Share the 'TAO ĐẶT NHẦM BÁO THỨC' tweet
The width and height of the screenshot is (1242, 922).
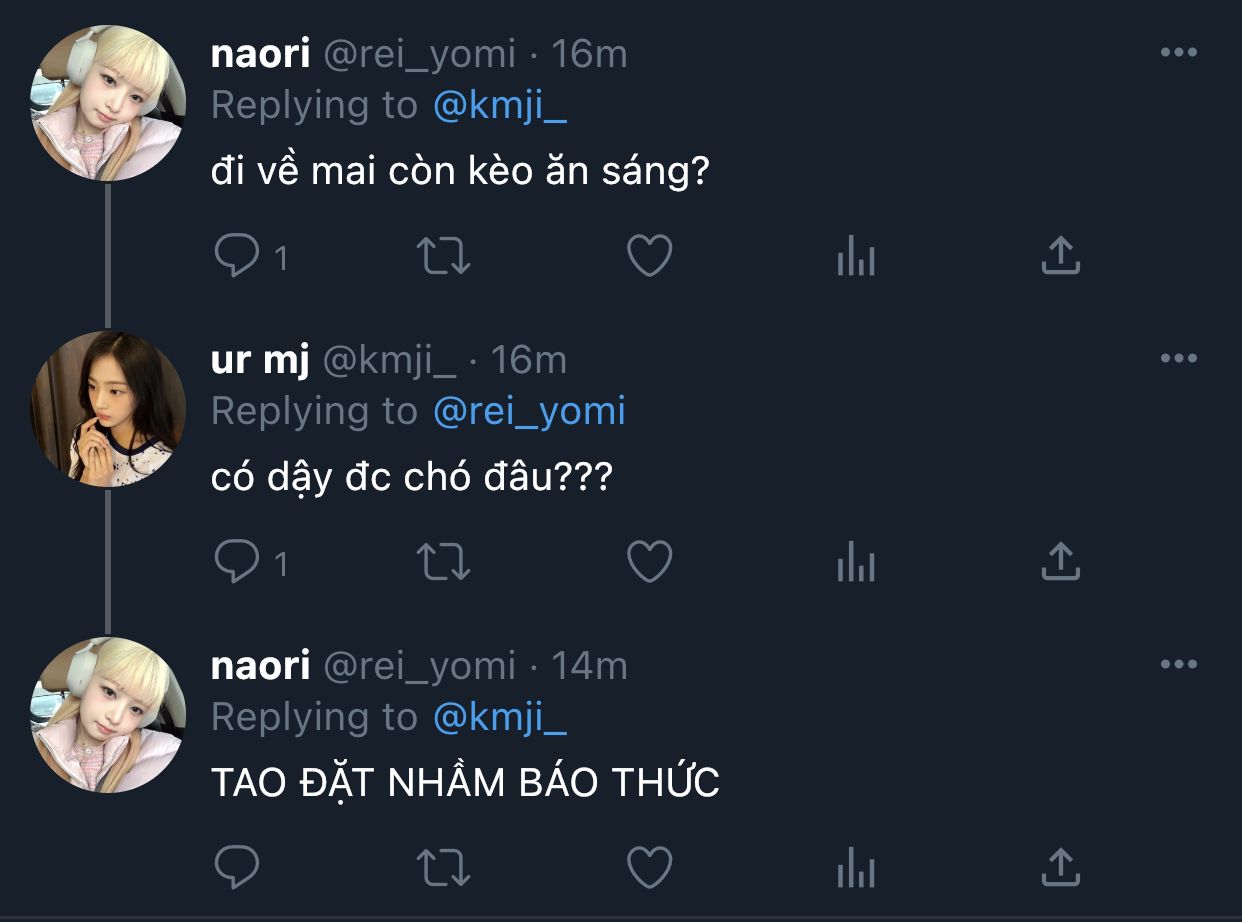tap(1061, 867)
